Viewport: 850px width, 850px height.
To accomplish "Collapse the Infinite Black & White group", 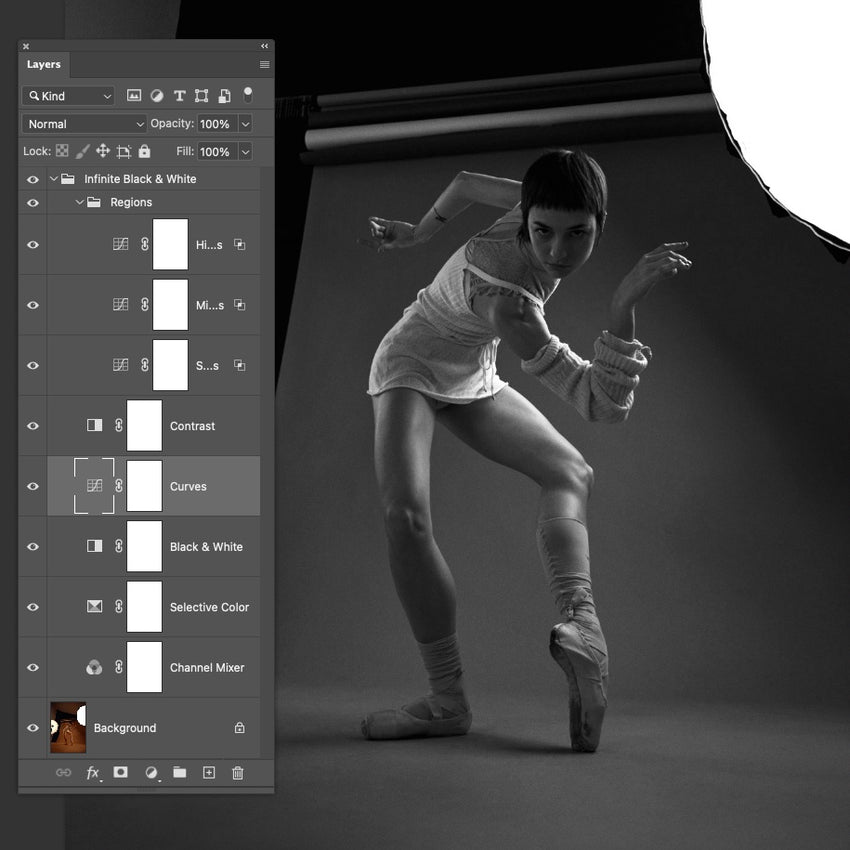I will pos(53,178).
